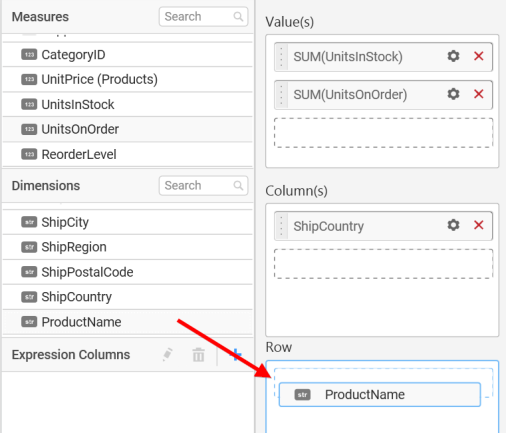Viewport: 506px width, 433px height.
Task: Remove SUM(UnitsOnOrder) with red X
Action: (x=479, y=94)
